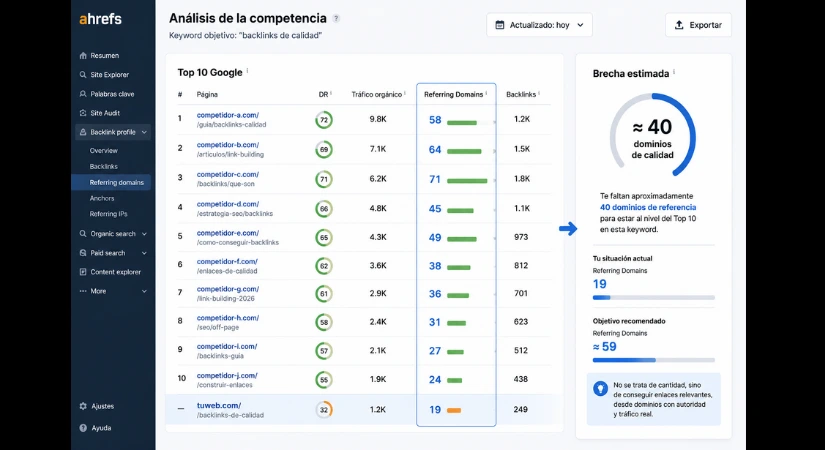
Task: Click the DR 66 badge for competidor-d
Action: (x=324, y=209)
